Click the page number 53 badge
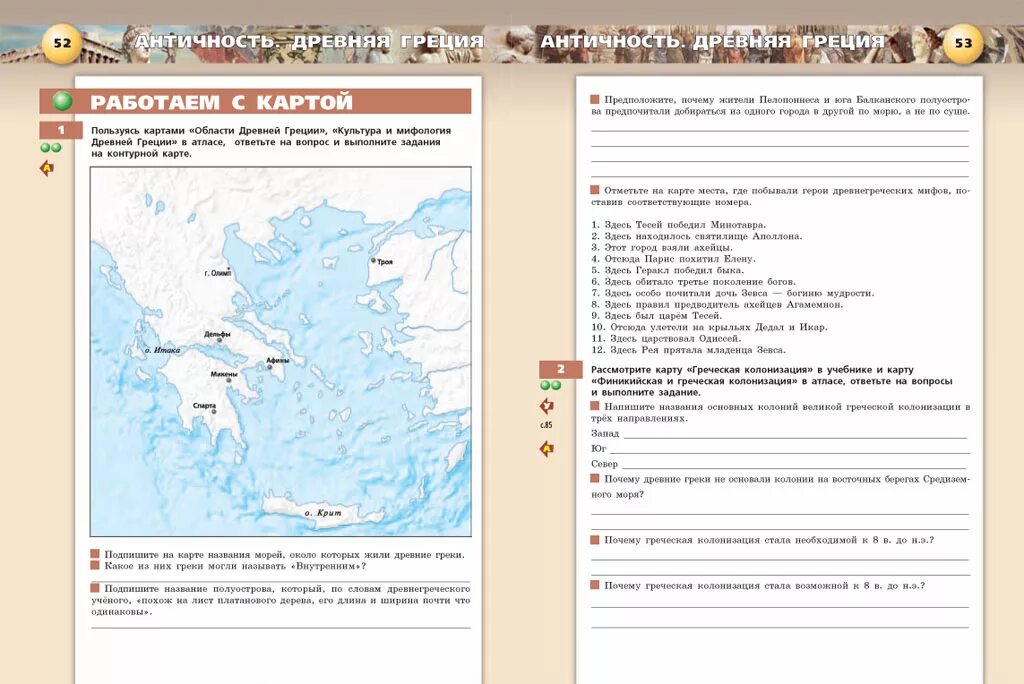The image size is (1024, 684). click(963, 43)
